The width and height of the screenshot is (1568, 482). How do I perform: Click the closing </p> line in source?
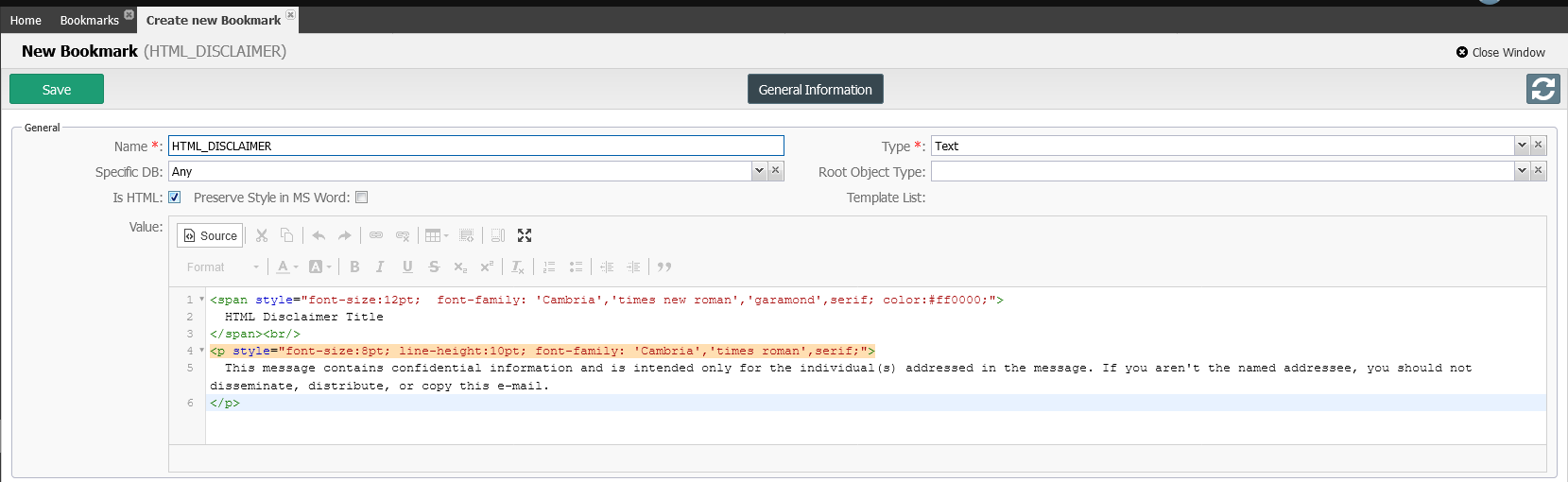pyautogui.click(x=225, y=403)
